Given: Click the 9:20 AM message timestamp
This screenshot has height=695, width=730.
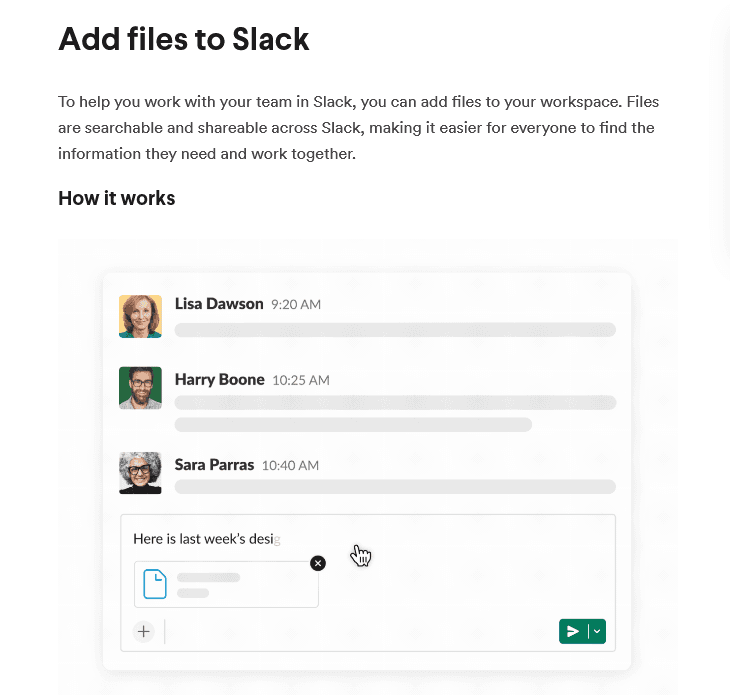Looking at the screenshot, I should (296, 304).
